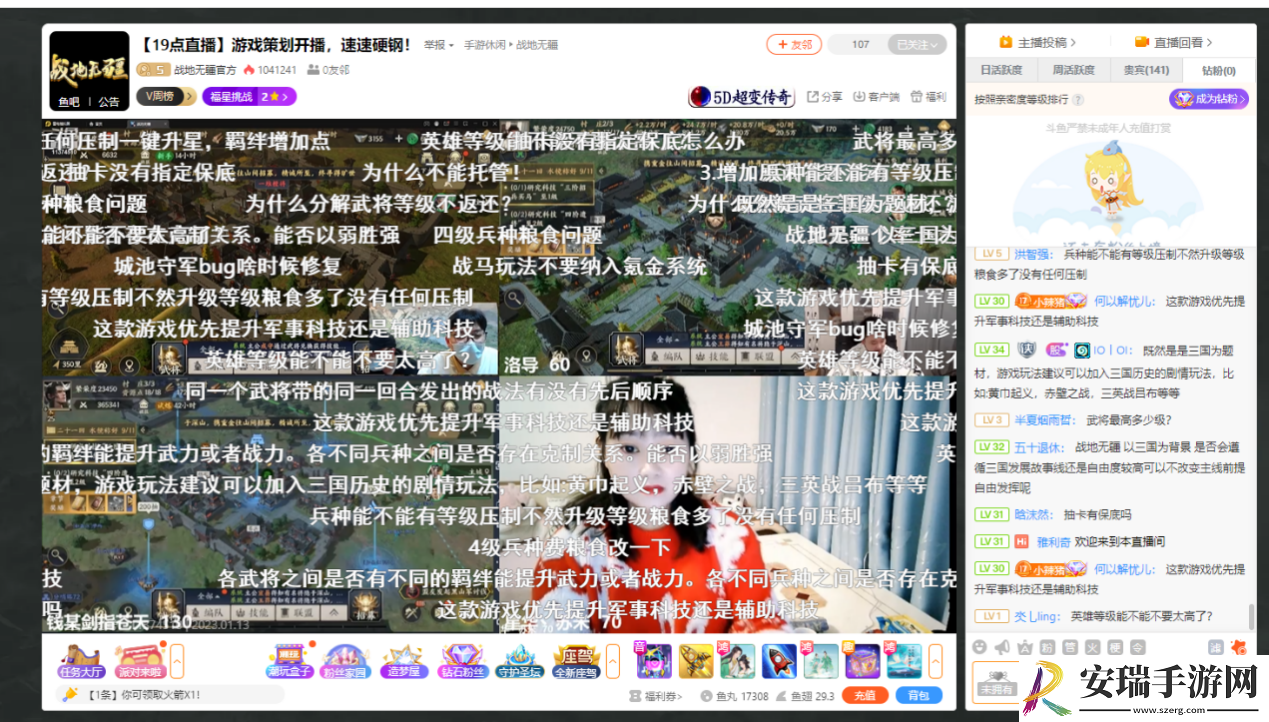This screenshot has height=722, width=1269.
Task: Switch to the 贵宾(141) tab
Action: coord(1146,70)
